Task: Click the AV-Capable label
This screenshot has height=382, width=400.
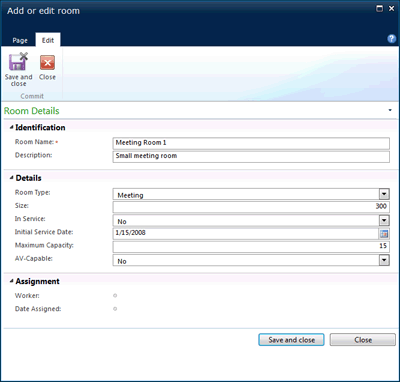Action: coord(34,259)
